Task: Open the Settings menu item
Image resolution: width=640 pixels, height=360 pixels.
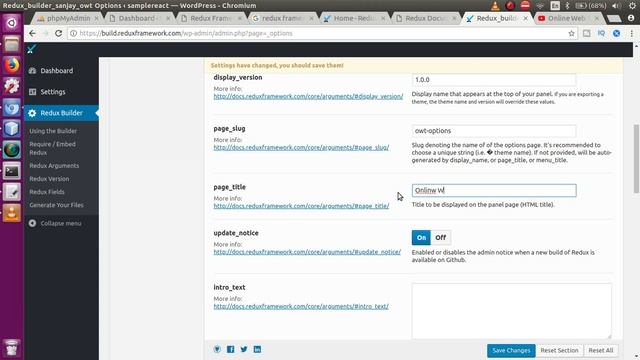Action: (x=61, y=92)
